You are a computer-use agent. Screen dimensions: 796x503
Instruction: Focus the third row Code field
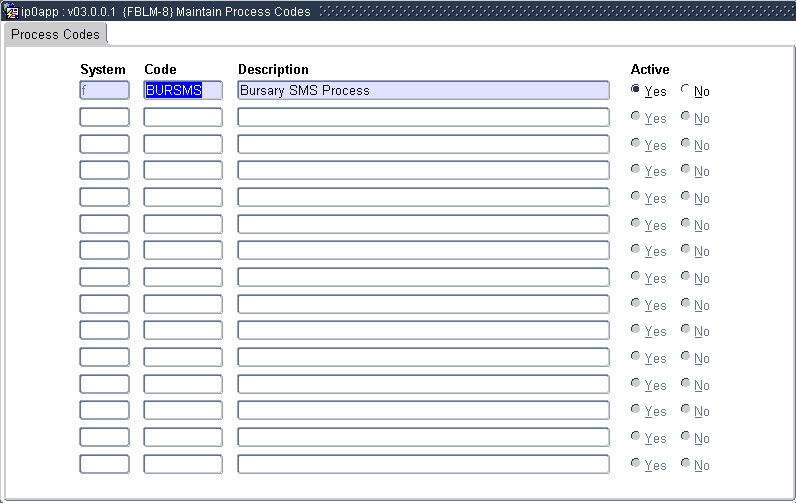point(182,144)
